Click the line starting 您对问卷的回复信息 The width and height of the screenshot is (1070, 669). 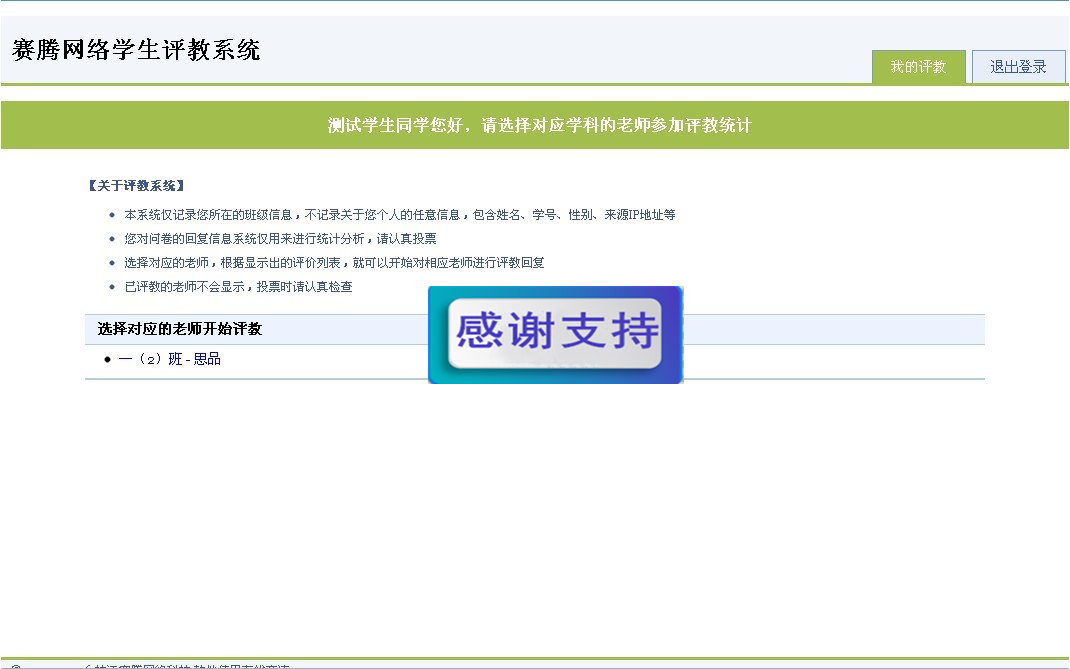(280, 239)
